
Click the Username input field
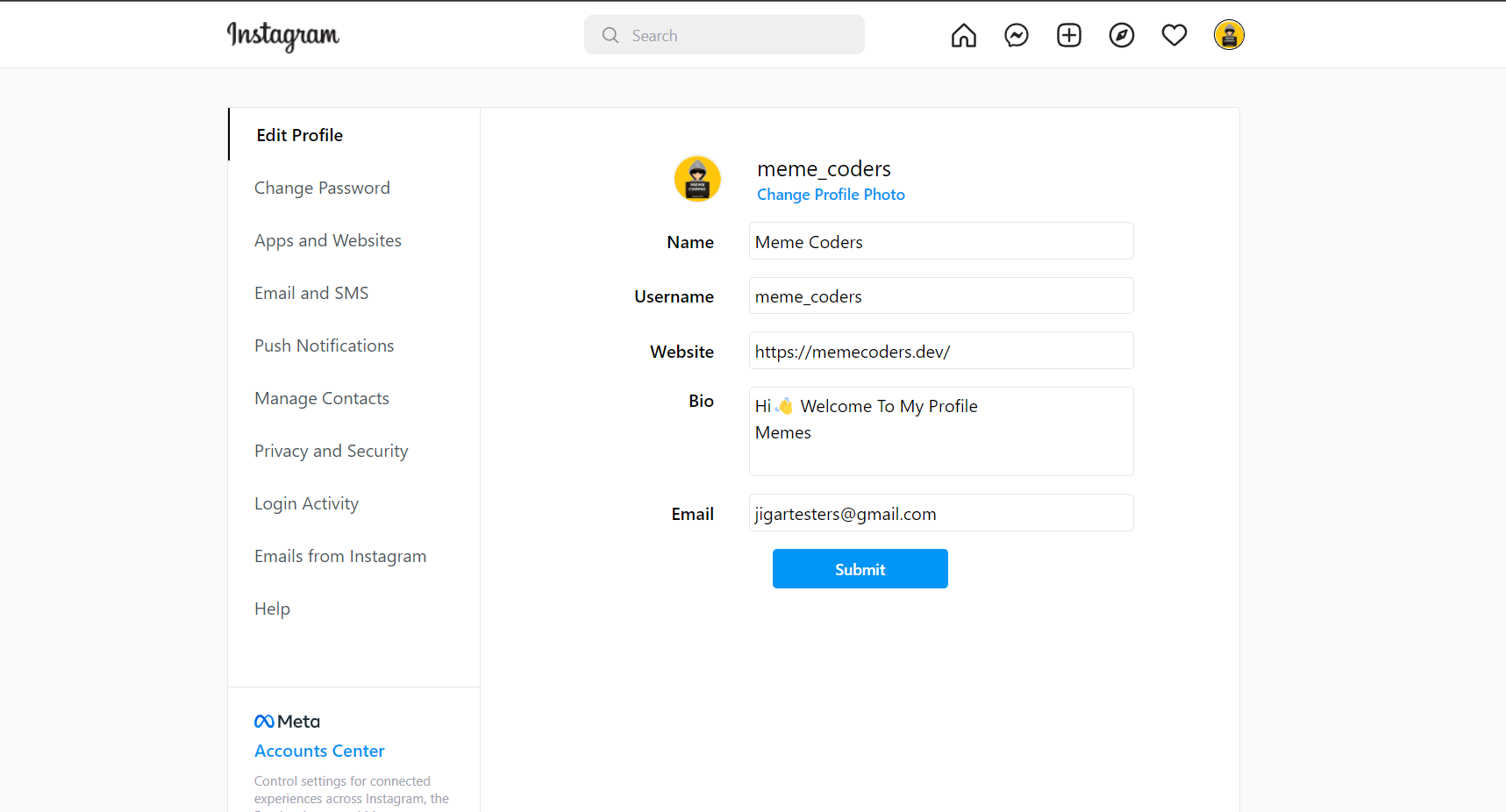point(941,296)
